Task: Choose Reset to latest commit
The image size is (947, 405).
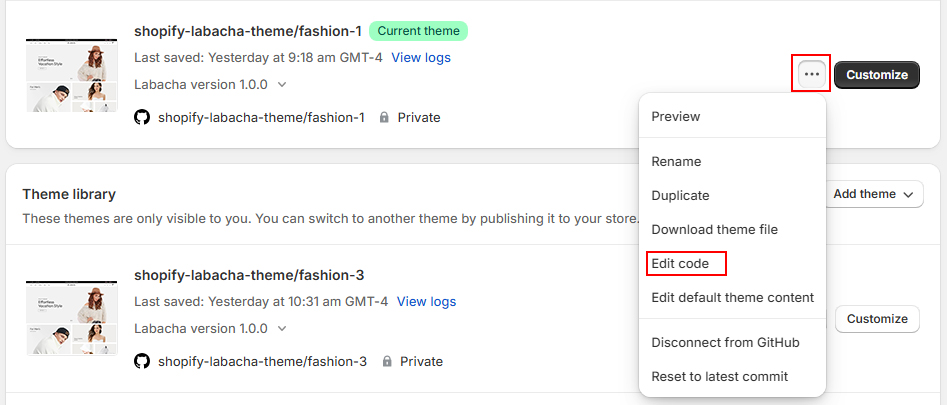Action: (x=732, y=377)
